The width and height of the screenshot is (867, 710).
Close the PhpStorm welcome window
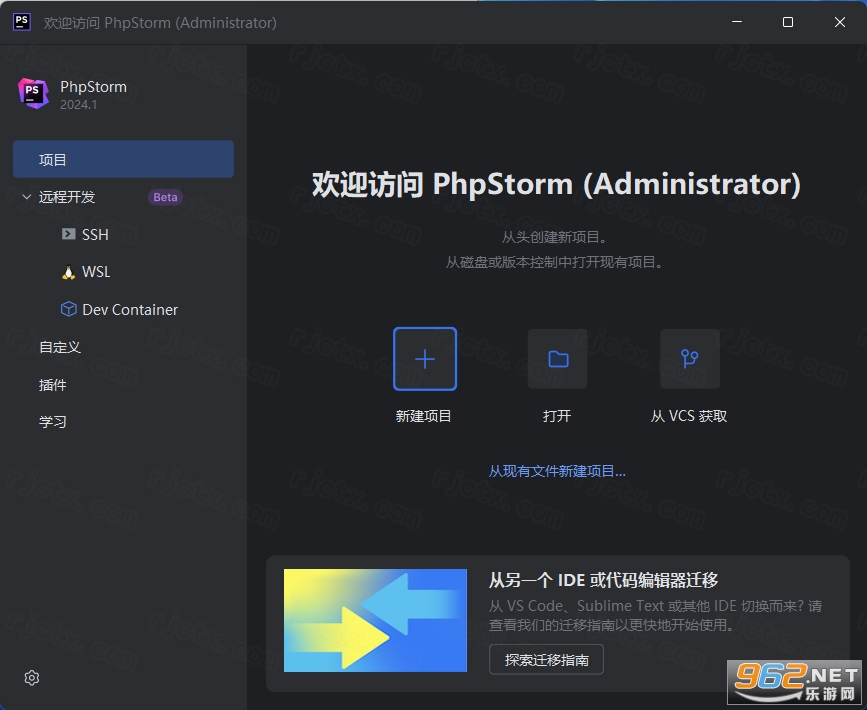(840, 22)
